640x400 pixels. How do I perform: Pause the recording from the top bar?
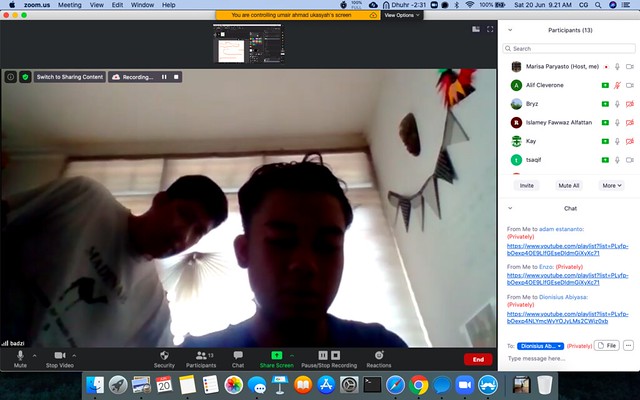(164, 76)
